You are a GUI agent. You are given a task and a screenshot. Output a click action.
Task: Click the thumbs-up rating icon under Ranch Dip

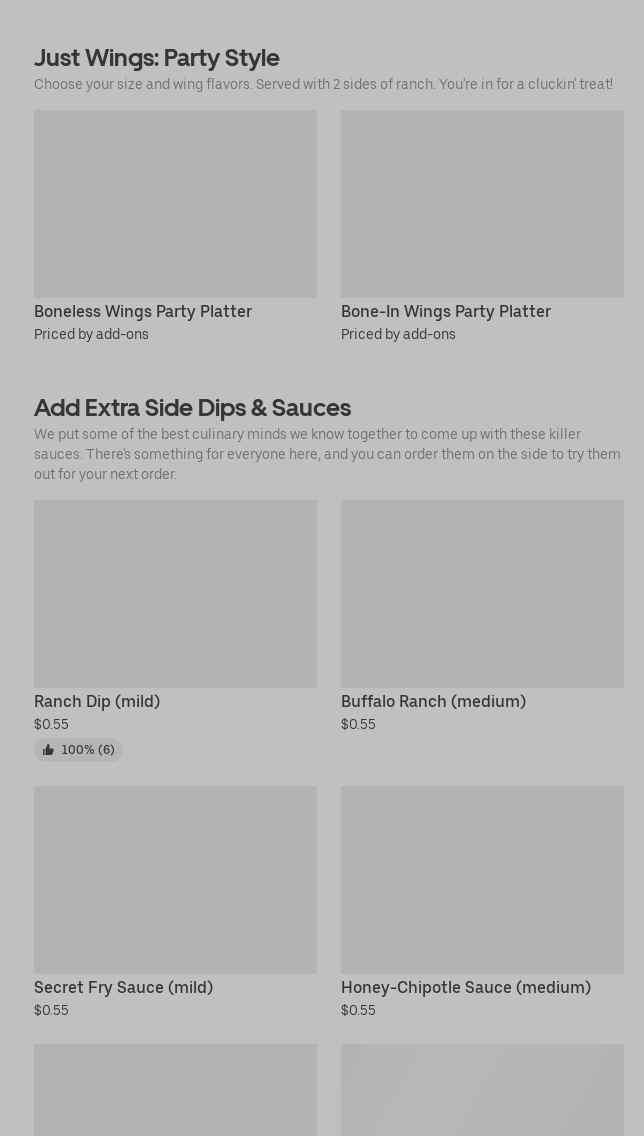pos(49,750)
